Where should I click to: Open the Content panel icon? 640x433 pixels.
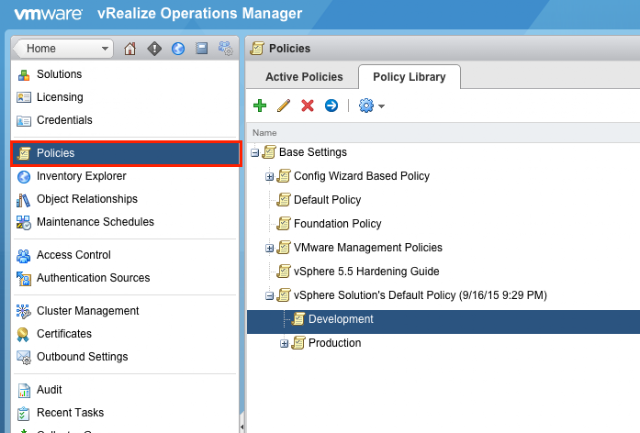coord(202,48)
